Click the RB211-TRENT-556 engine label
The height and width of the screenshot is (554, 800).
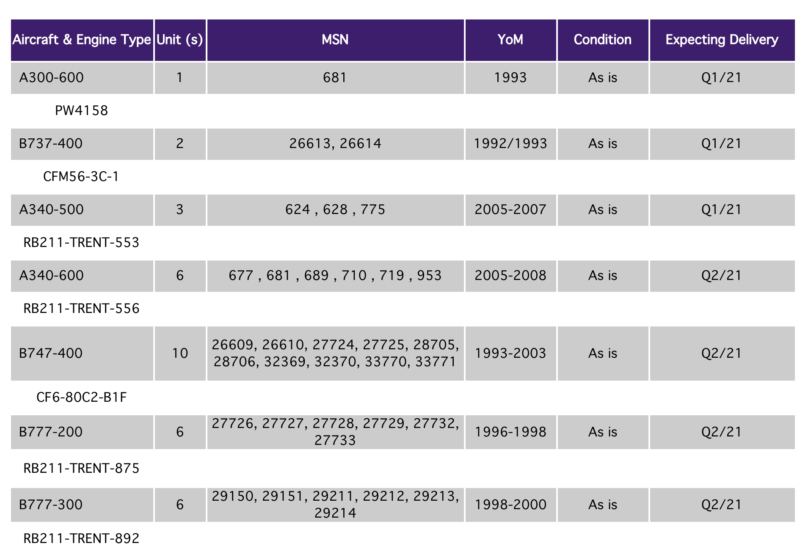[82, 309]
